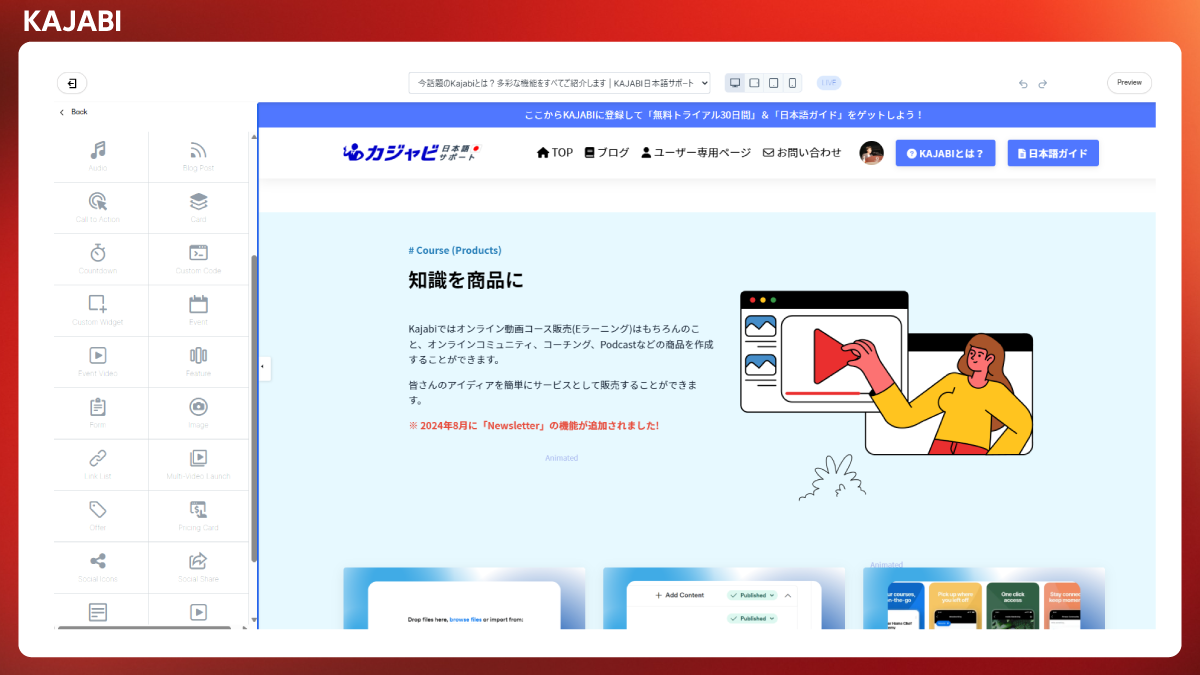The image size is (1200, 675).
Task: Add a Multi-Video Launch block
Action: (198, 465)
